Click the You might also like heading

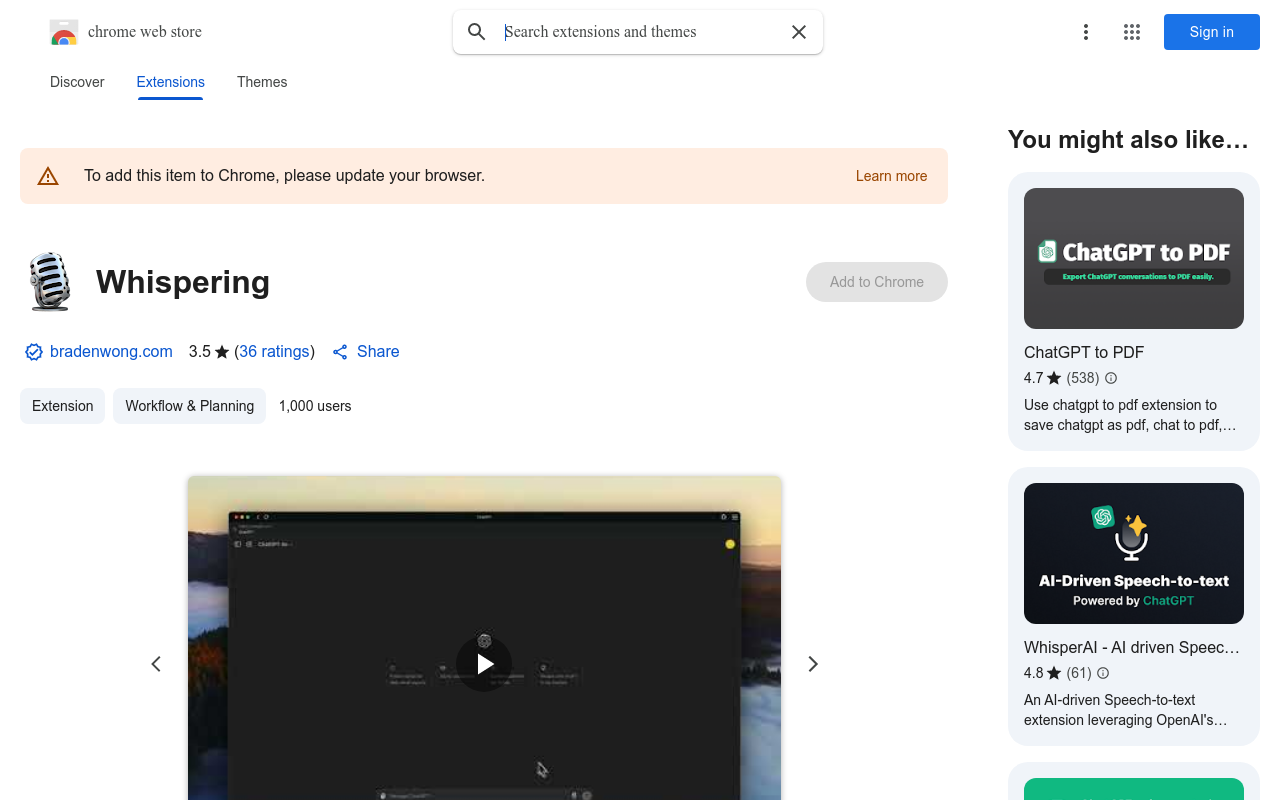[1128, 140]
